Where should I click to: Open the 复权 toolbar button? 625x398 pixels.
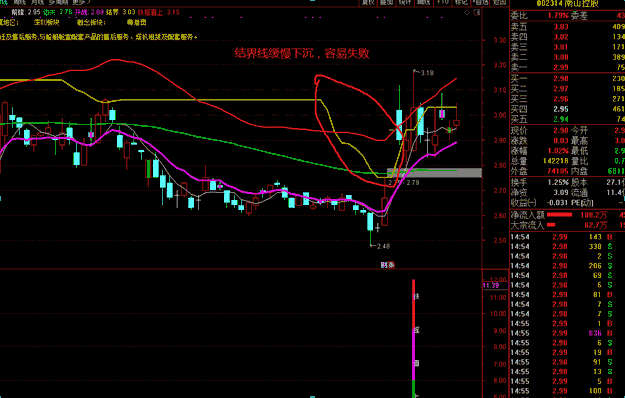point(368,2)
